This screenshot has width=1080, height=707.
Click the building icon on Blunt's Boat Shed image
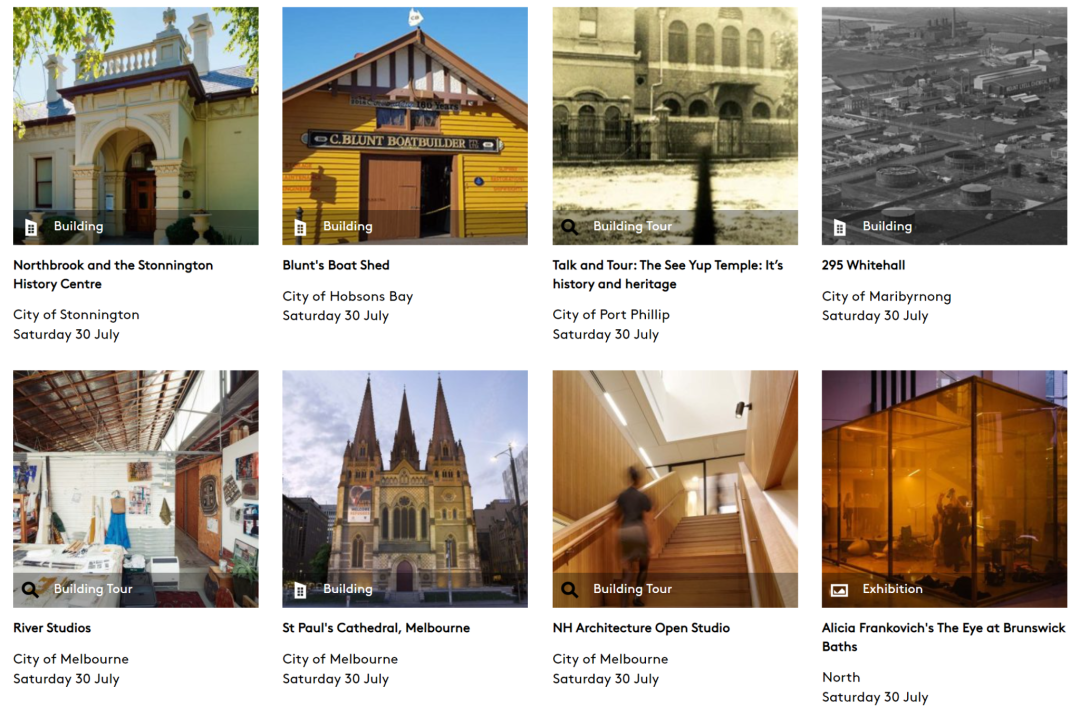point(300,227)
